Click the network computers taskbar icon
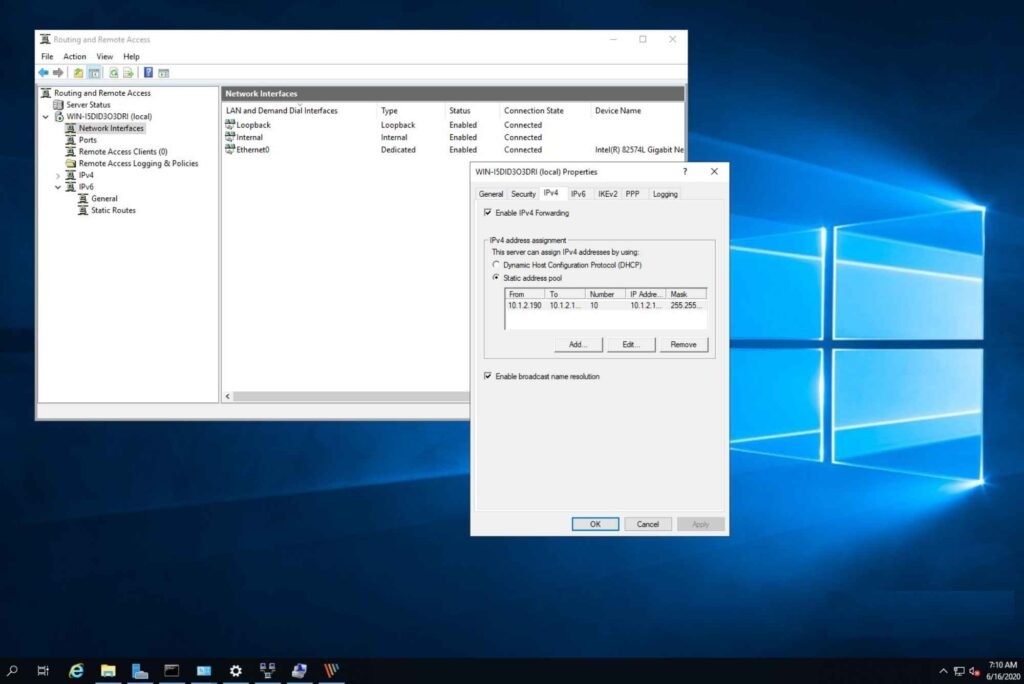This screenshot has width=1024, height=684. pyautogui.click(x=268, y=670)
